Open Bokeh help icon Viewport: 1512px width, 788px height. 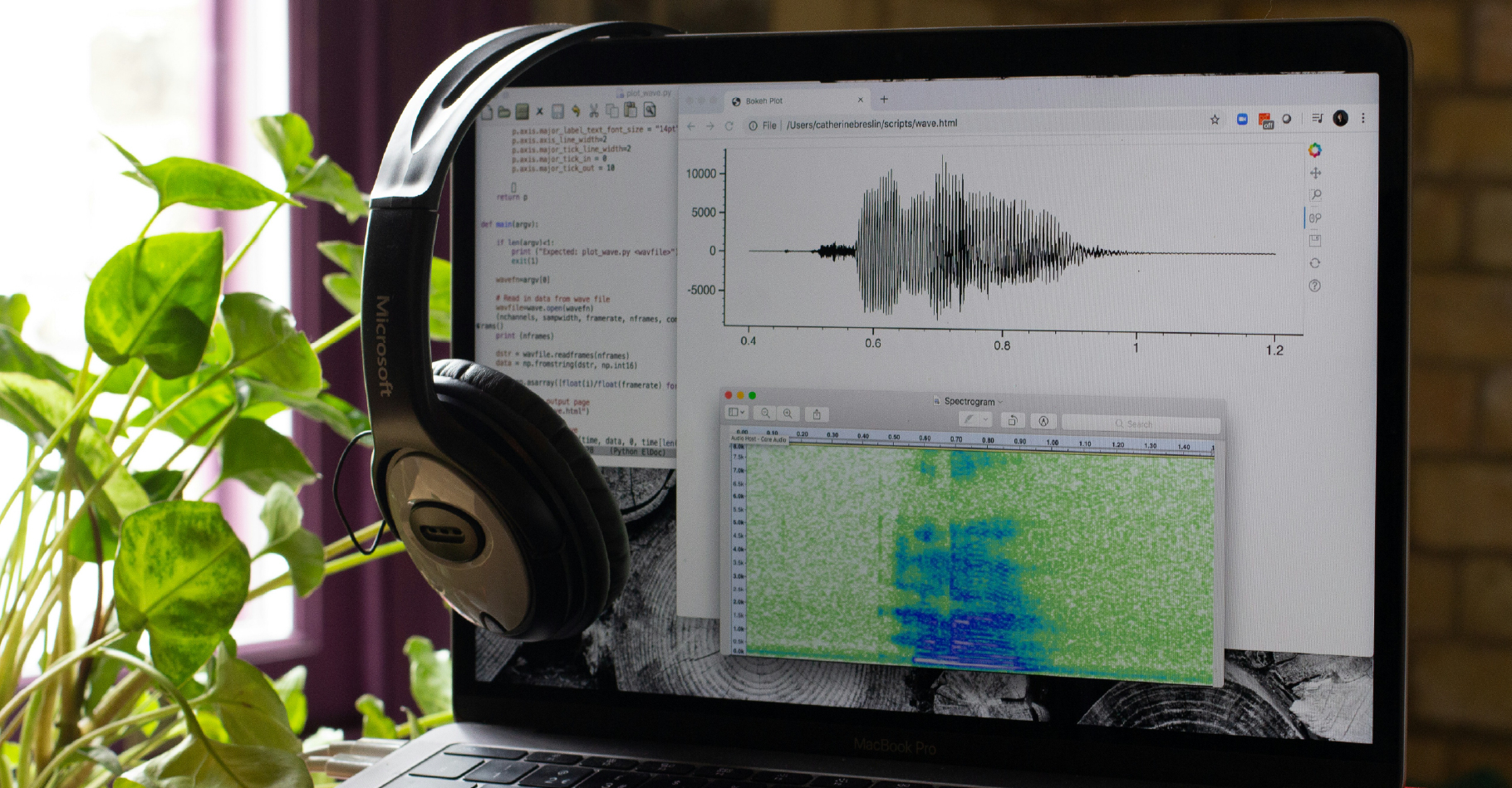1315,286
